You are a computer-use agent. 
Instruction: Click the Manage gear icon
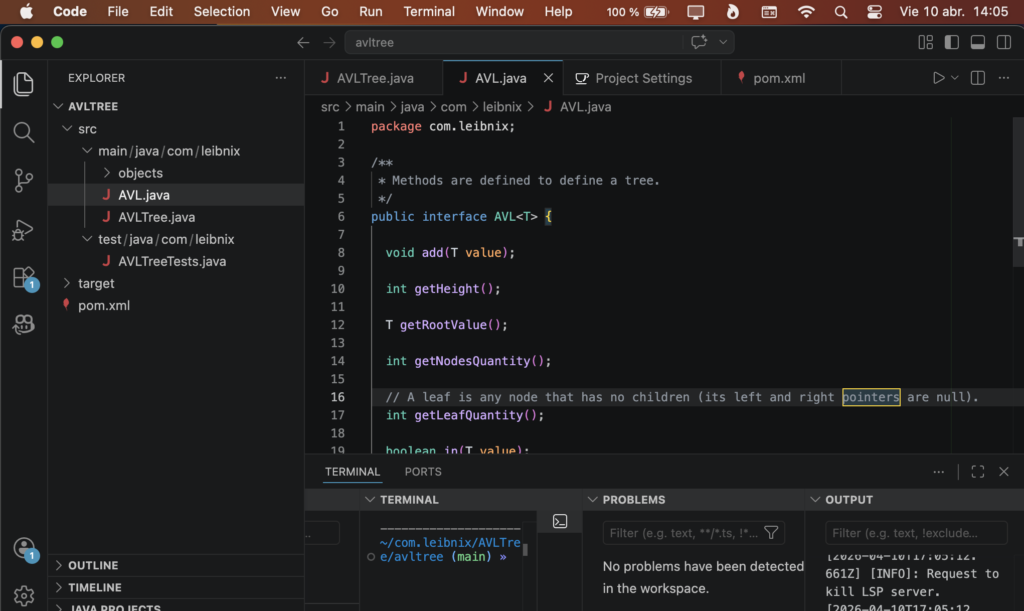23,596
